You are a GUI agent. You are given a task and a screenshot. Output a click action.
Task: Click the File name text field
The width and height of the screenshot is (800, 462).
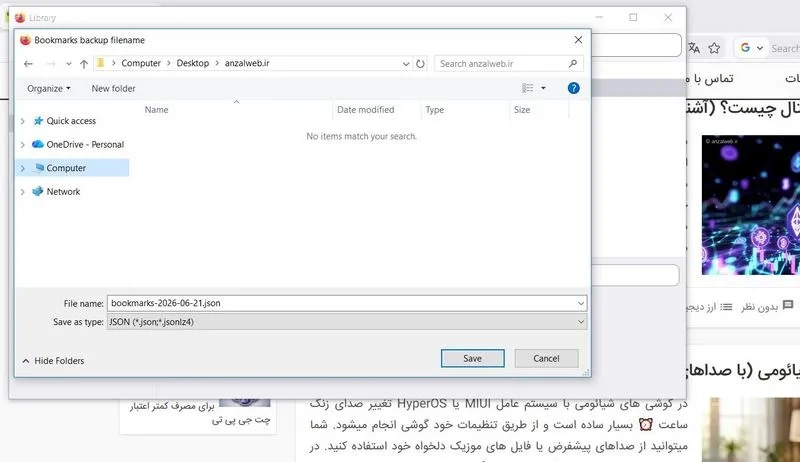[341, 303]
